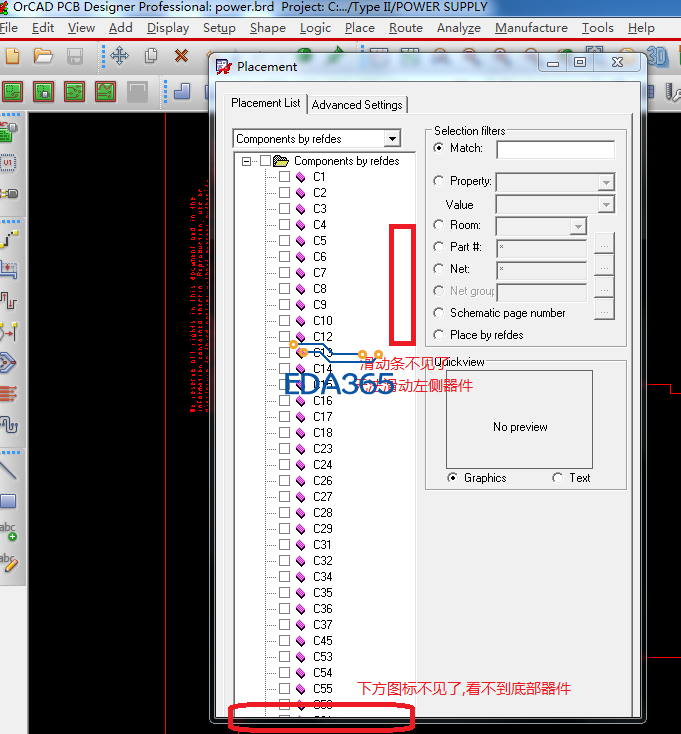Select the Slide trace tool
This screenshot has width=681, height=734.
[x=9, y=270]
